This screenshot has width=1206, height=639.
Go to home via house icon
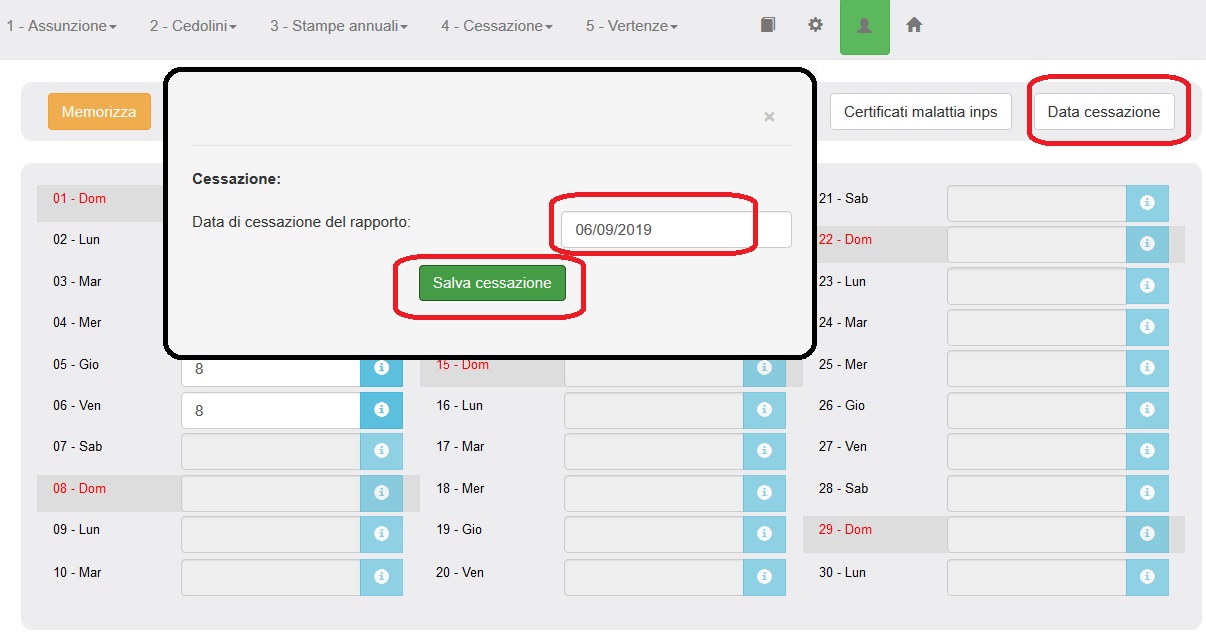click(x=913, y=26)
